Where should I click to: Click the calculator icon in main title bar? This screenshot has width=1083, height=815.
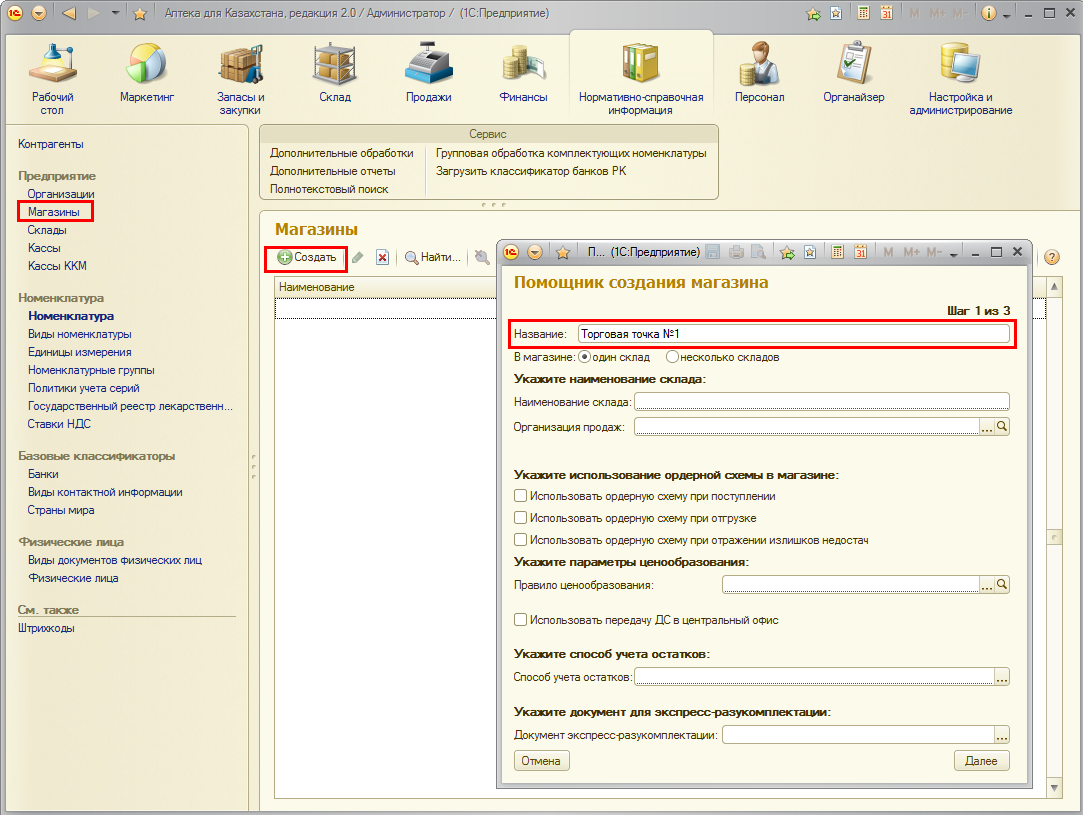[x=863, y=14]
